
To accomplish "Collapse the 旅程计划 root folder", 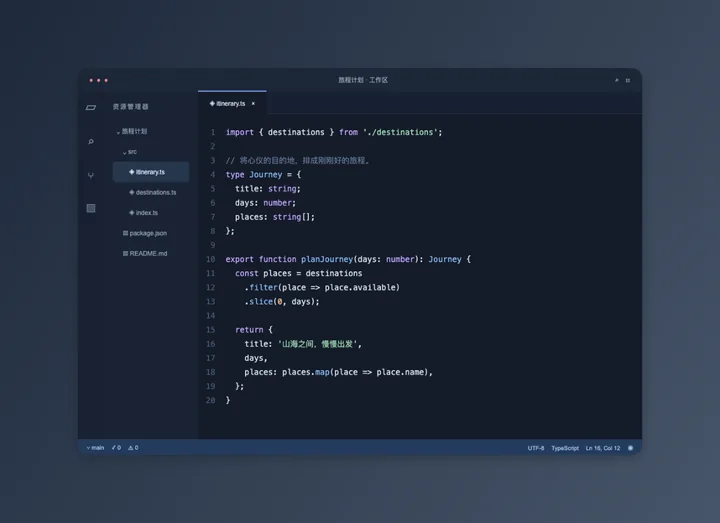I will pos(118,132).
